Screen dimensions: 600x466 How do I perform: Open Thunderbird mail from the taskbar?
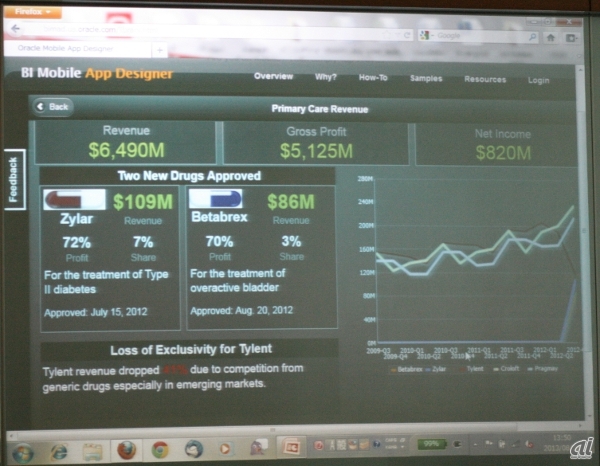[194, 448]
